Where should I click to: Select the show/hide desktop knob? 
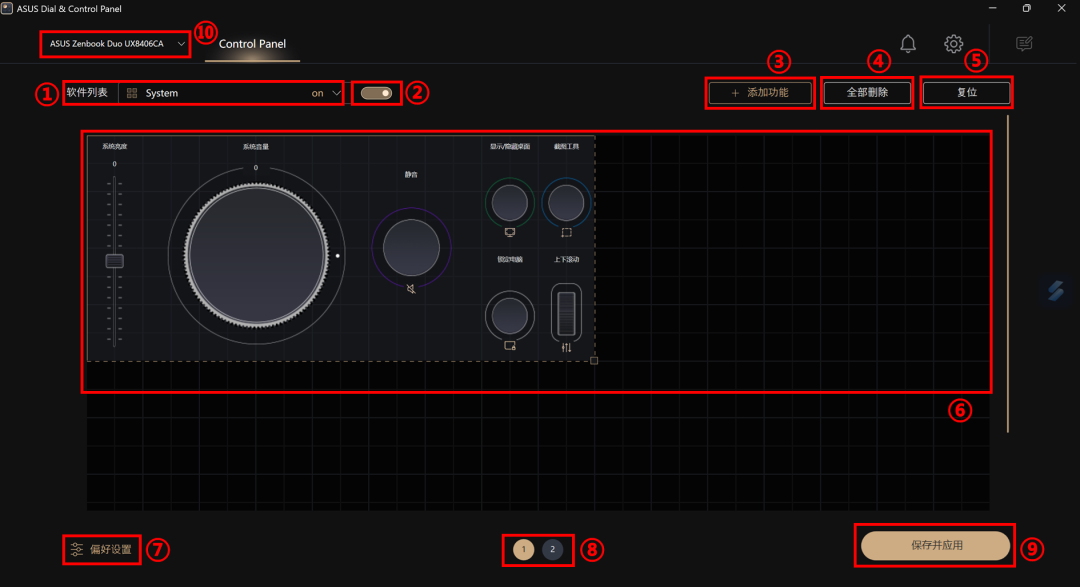pyautogui.click(x=510, y=203)
